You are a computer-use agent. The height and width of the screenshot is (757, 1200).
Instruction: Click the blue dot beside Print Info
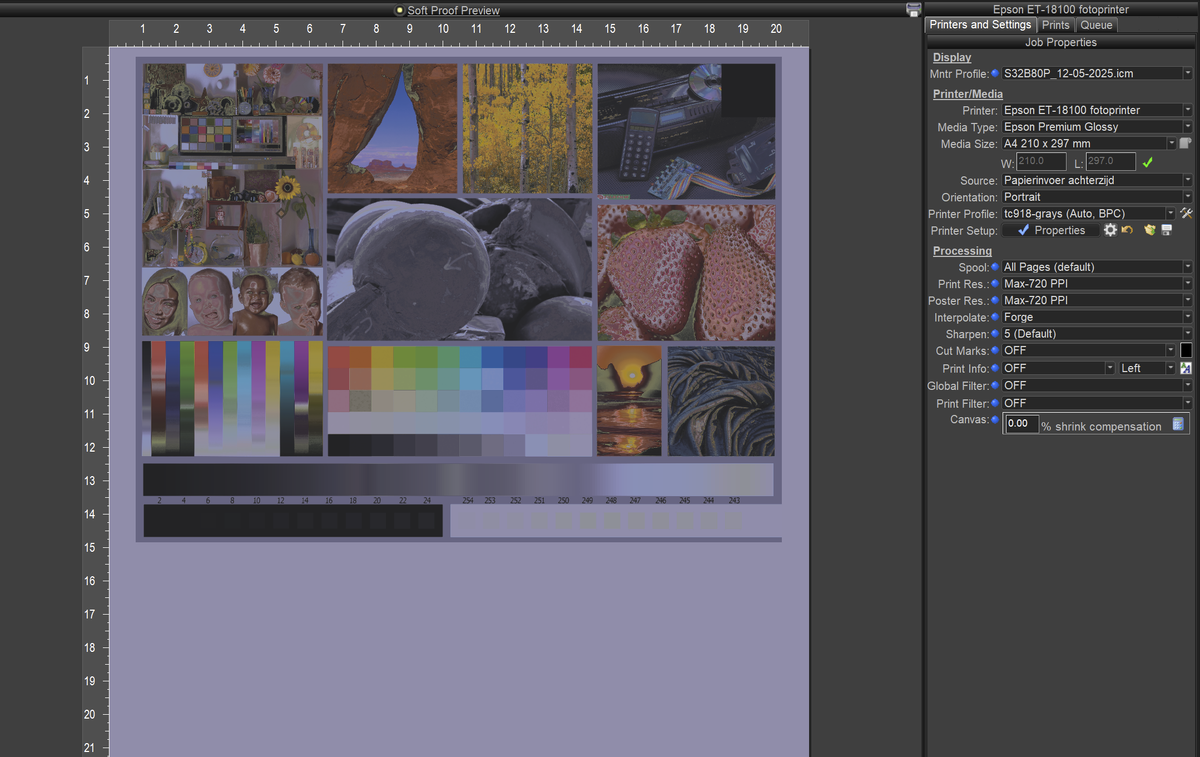point(995,368)
